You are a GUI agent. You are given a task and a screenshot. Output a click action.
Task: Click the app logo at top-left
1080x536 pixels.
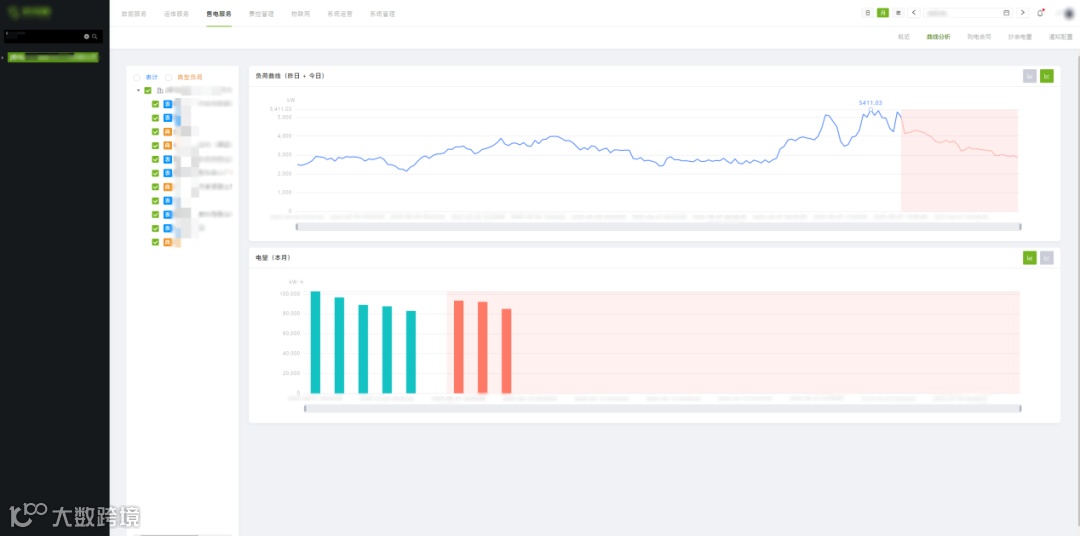click(31, 12)
